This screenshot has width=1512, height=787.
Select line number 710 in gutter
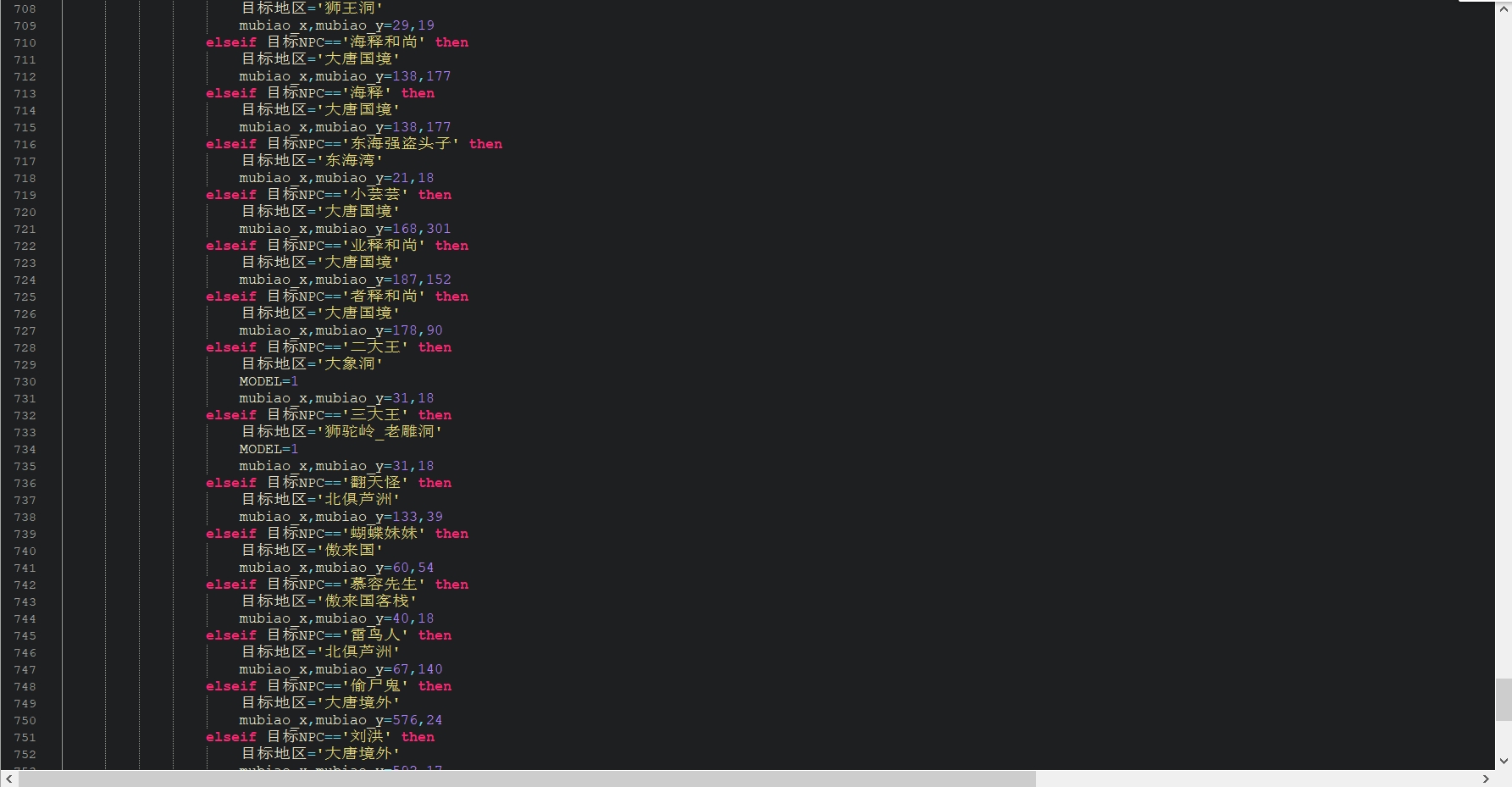tap(25, 42)
